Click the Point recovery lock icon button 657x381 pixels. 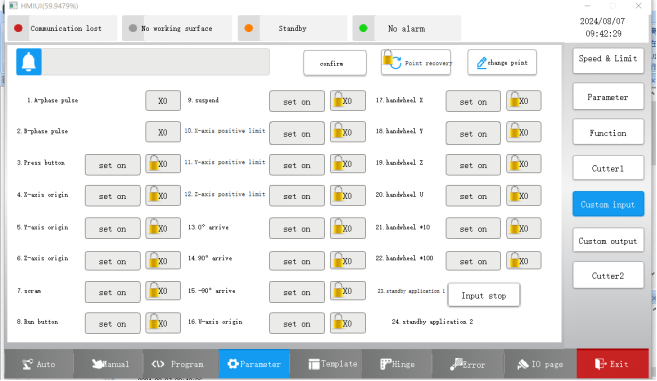point(416,62)
